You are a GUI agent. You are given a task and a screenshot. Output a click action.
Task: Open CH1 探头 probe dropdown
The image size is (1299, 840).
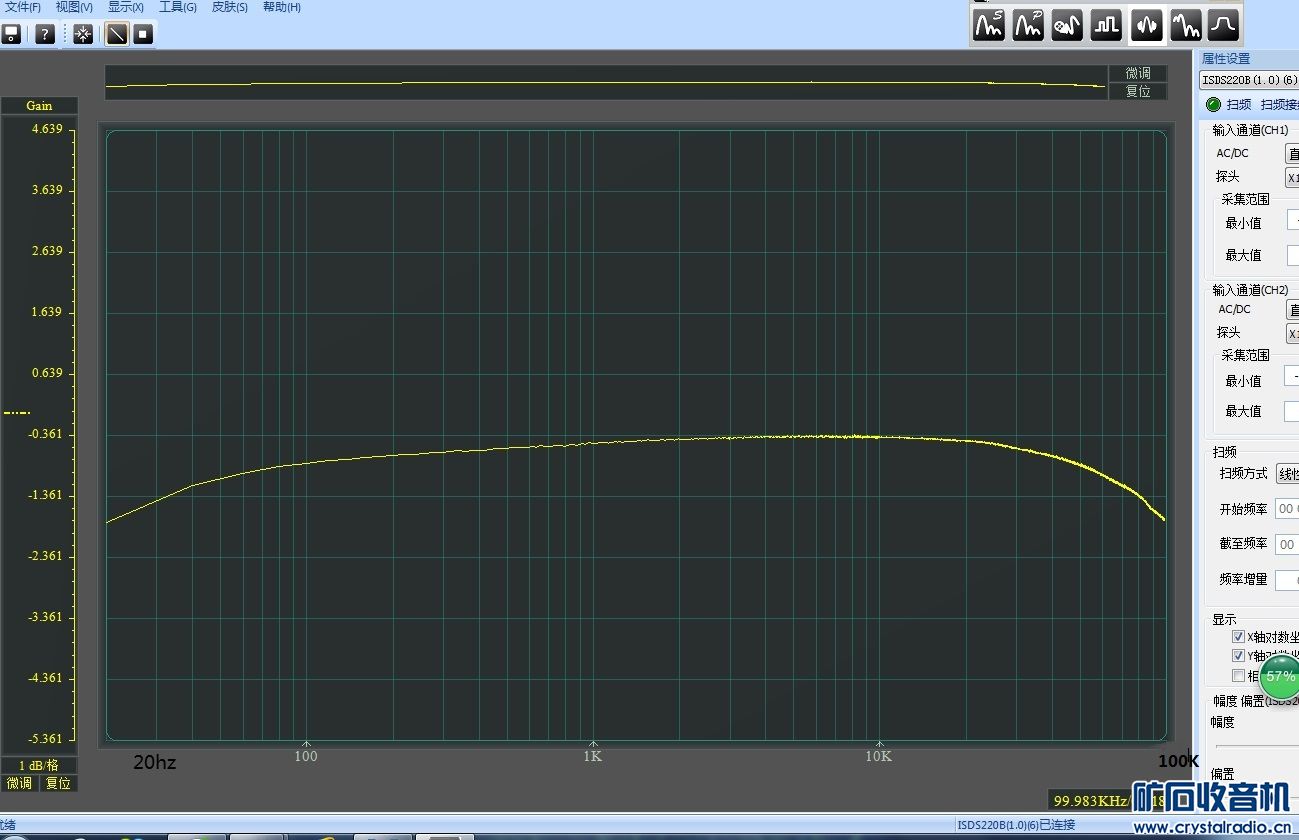pos(1292,178)
